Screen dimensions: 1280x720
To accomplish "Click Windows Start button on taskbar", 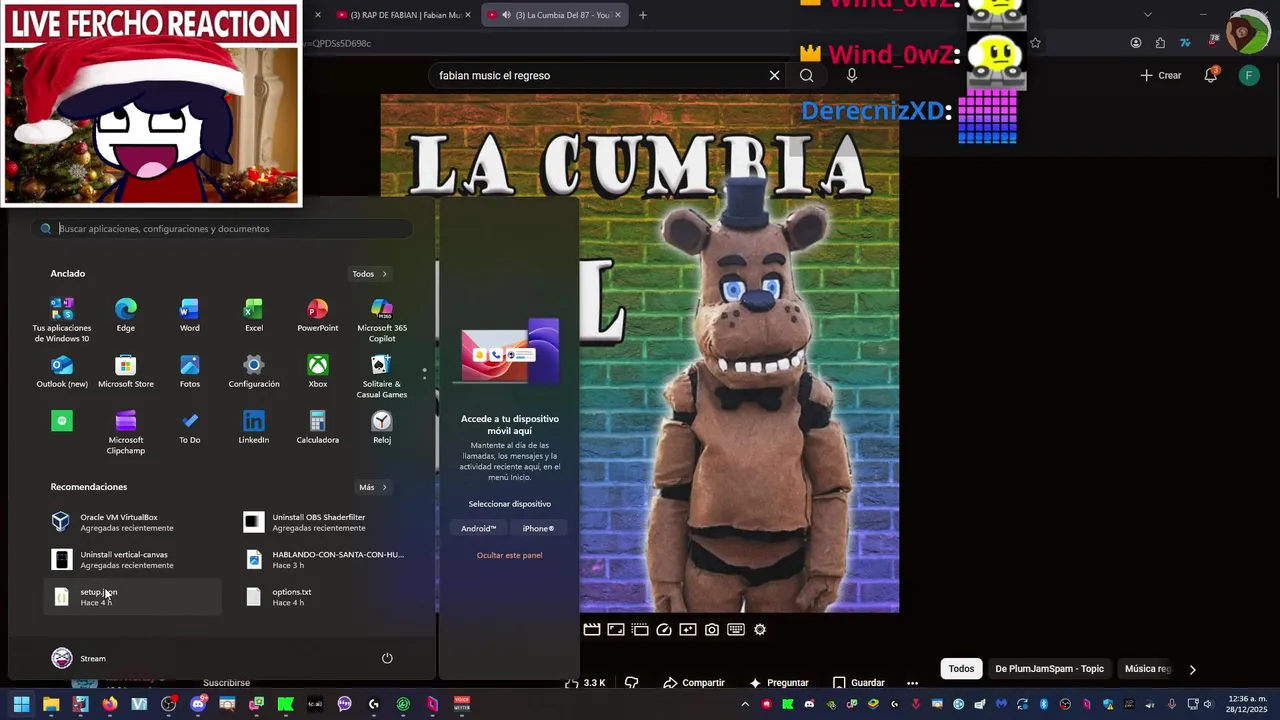I will [x=22, y=704].
